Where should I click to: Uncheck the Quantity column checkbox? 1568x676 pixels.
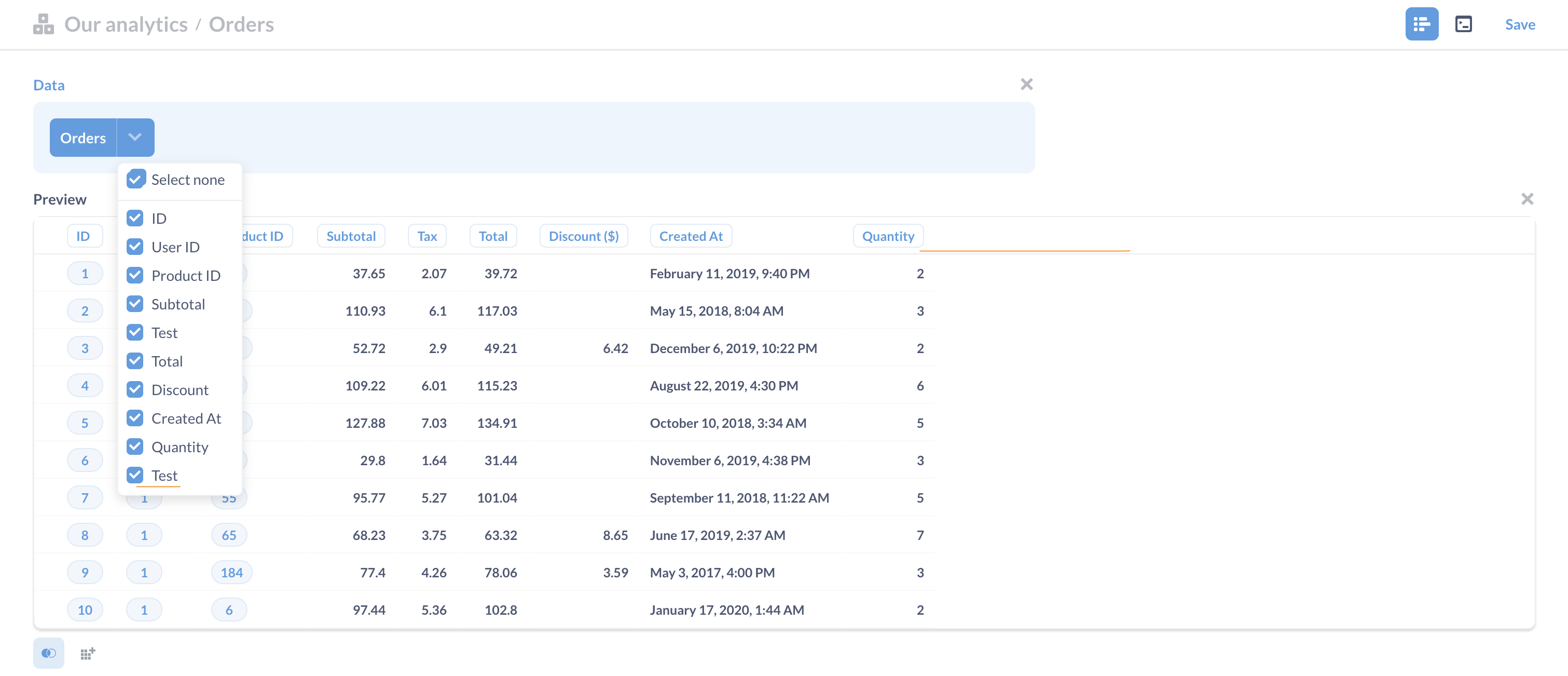[x=135, y=447]
